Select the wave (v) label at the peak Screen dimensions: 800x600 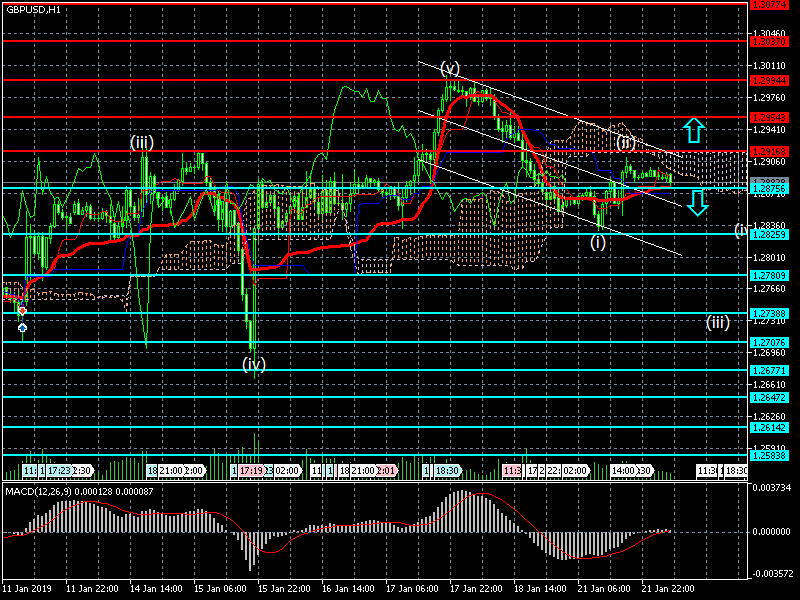450,68
